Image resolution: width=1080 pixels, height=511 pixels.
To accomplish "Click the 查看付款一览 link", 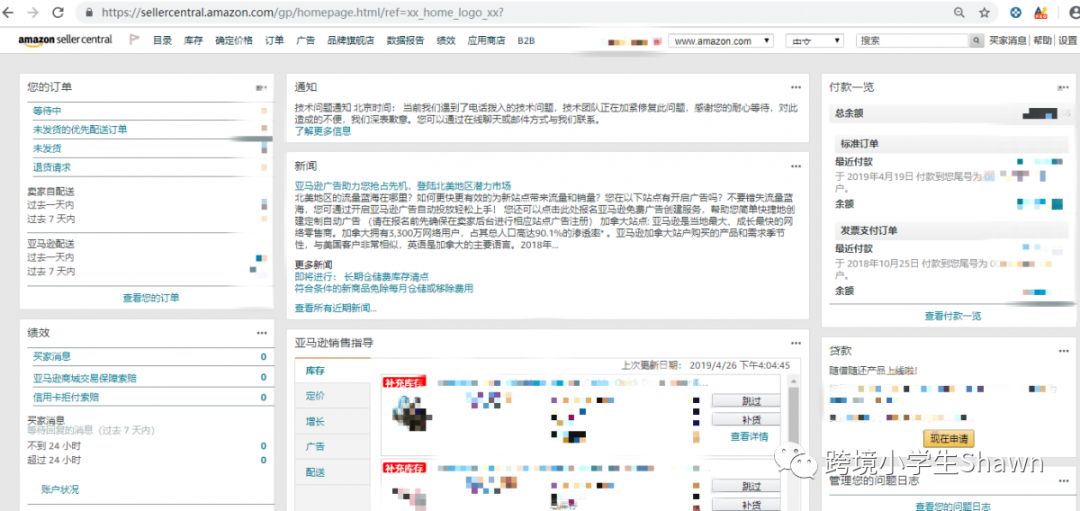I will tap(953, 316).
